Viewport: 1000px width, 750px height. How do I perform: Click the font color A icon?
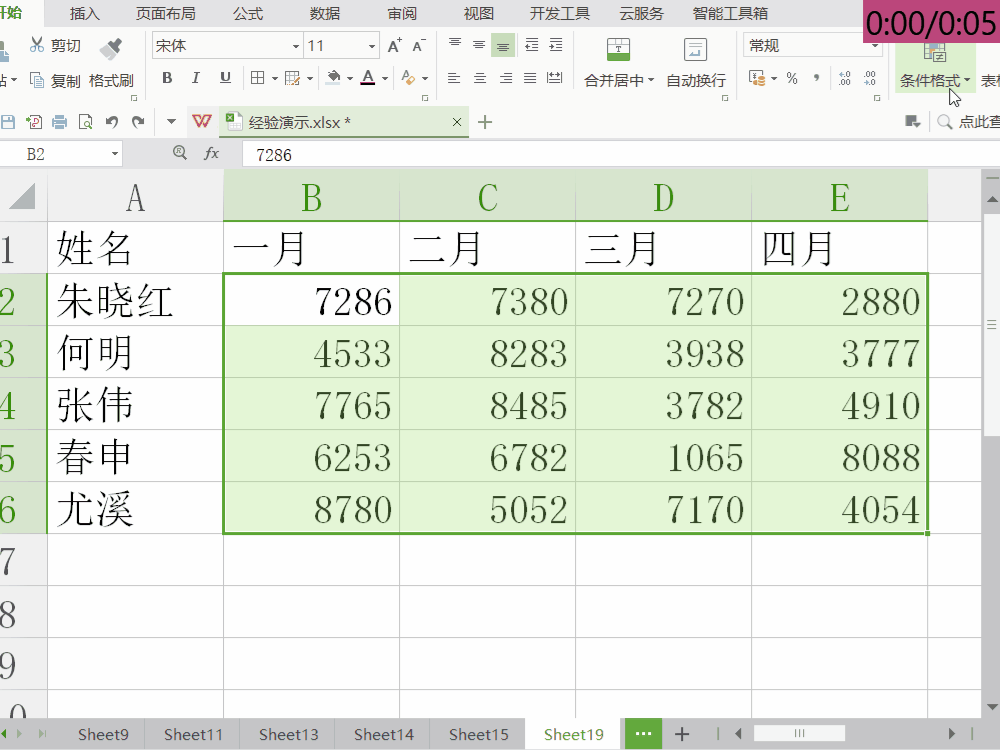pyautogui.click(x=368, y=78)
